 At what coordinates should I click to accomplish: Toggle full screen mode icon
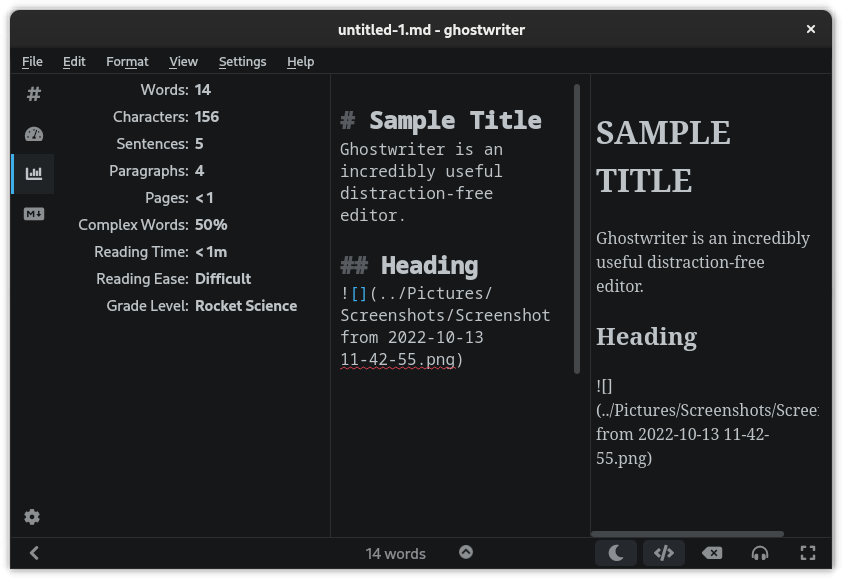pos(808,553)
